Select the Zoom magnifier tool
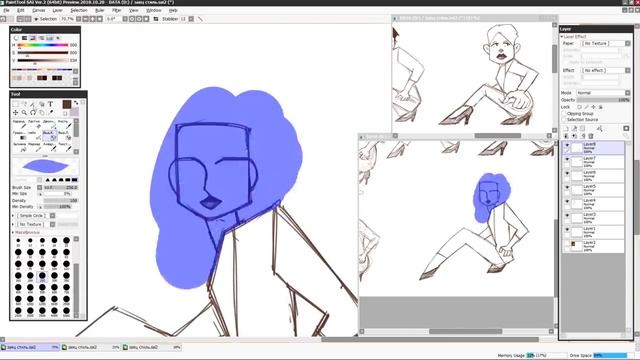 (24, 113)
